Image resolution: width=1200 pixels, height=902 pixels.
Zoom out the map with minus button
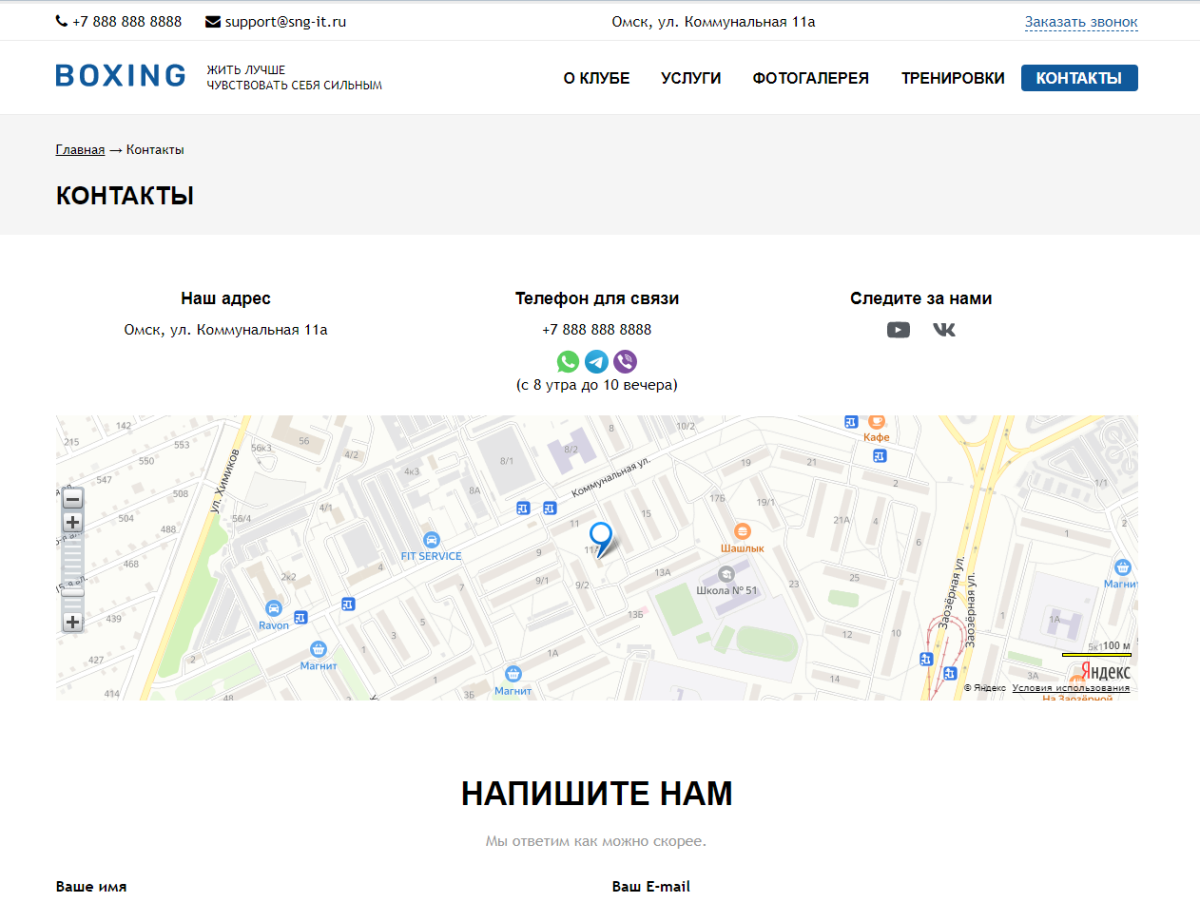coord(73,498)
